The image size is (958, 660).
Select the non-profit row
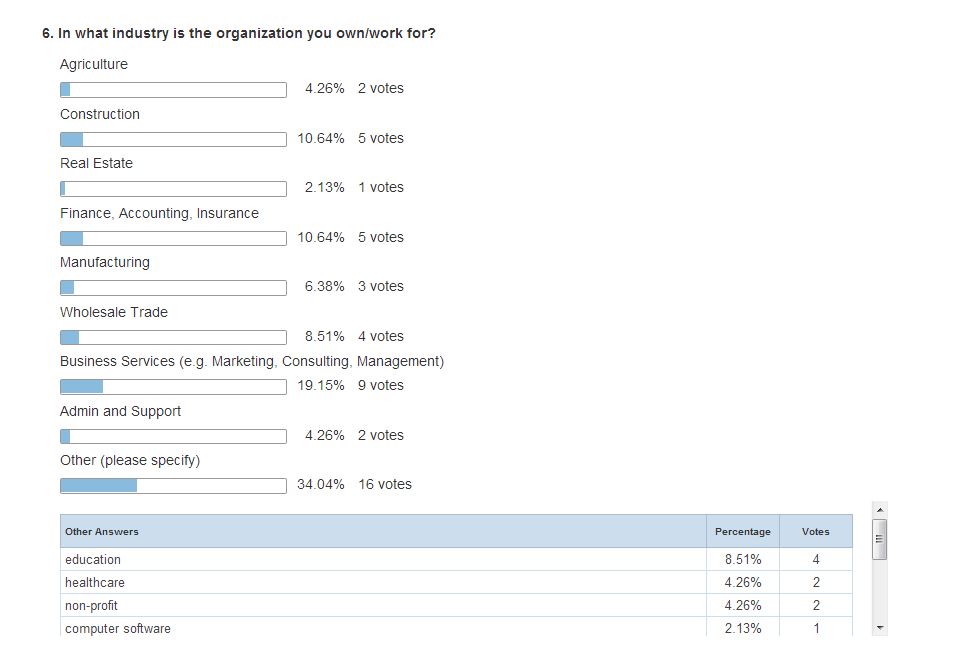[456, 605]
